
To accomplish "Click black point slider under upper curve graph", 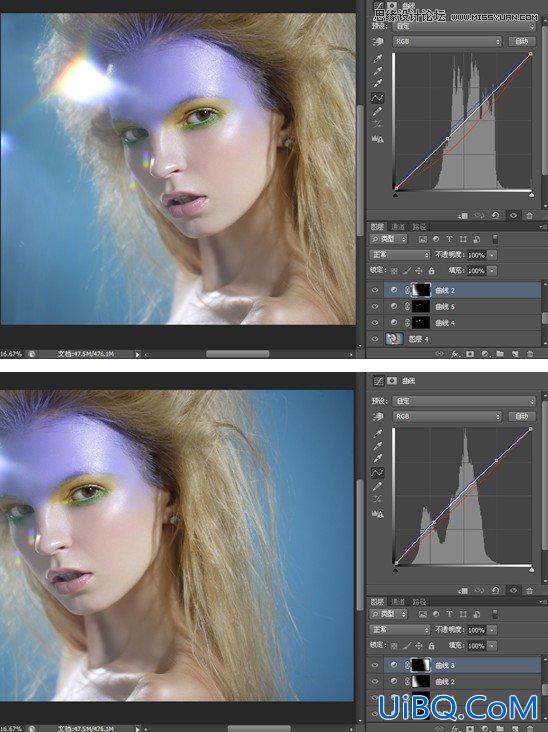I will point(396,195).
